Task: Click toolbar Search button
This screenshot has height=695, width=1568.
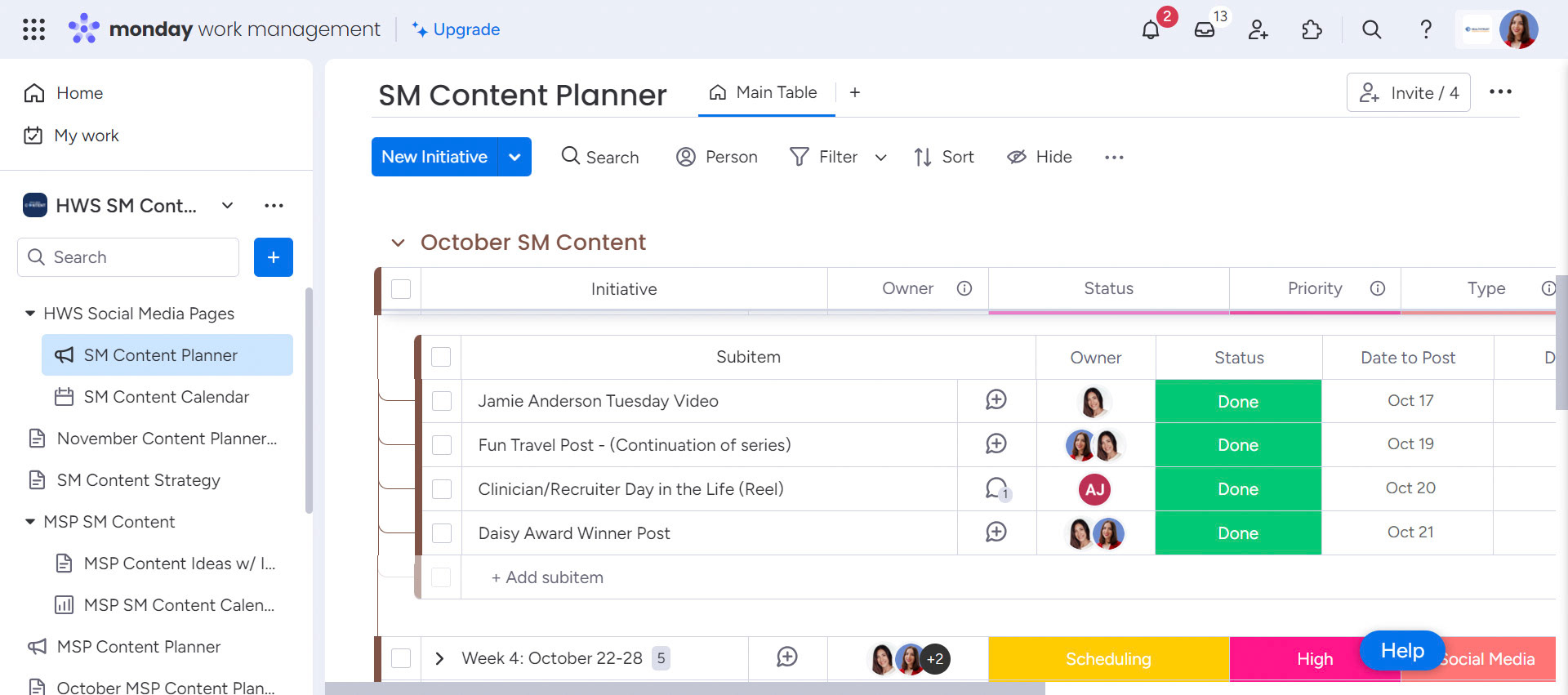Action: tap(600, 157)
